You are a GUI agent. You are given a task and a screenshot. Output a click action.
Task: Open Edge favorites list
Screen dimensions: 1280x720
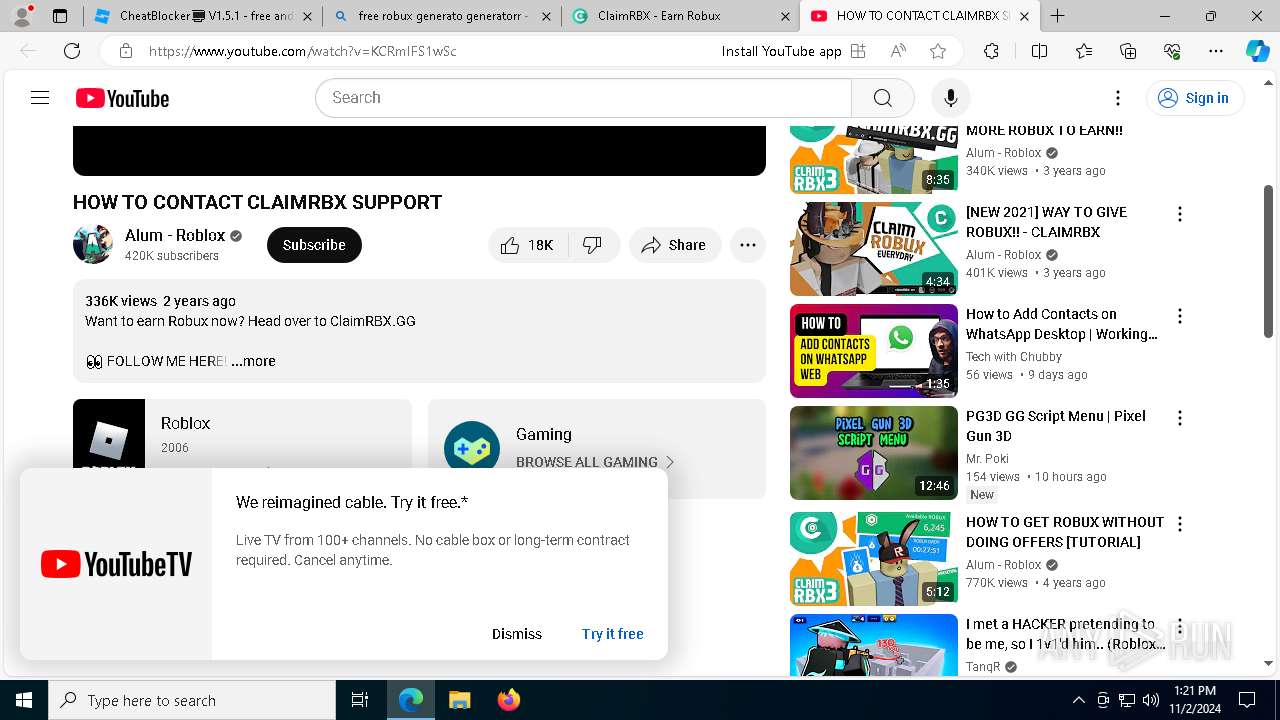pyautogui.click(x=1084, y=51)
